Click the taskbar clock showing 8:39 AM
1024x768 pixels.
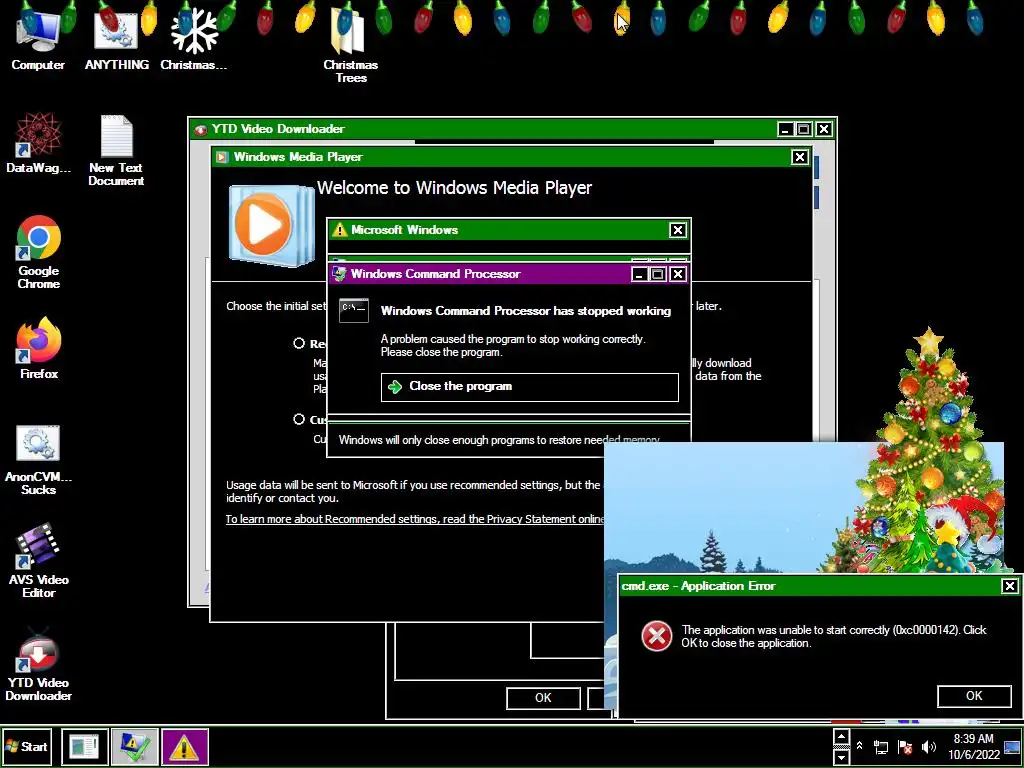[x=974, y=746]
